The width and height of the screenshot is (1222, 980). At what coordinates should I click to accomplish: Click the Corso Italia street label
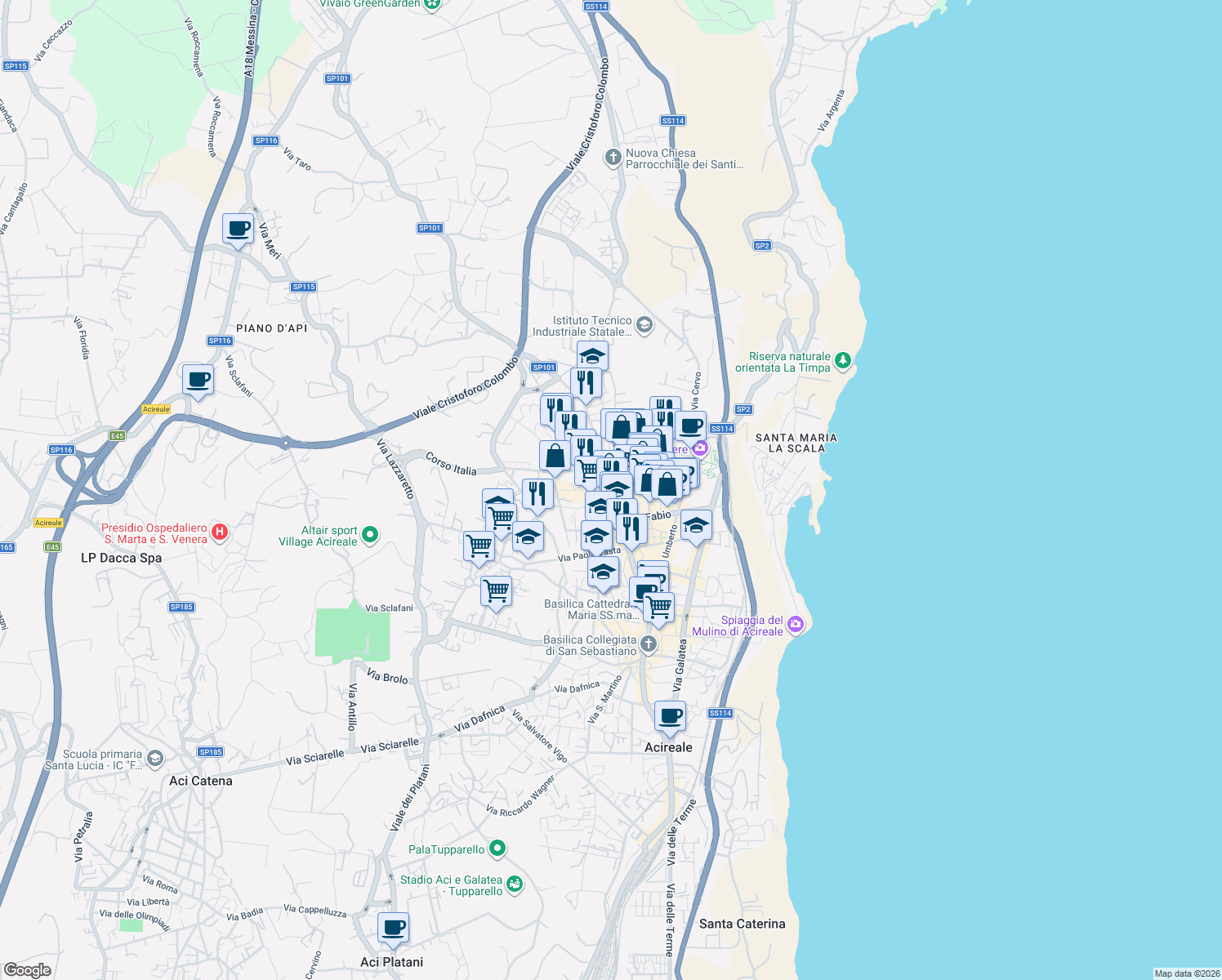452,464
